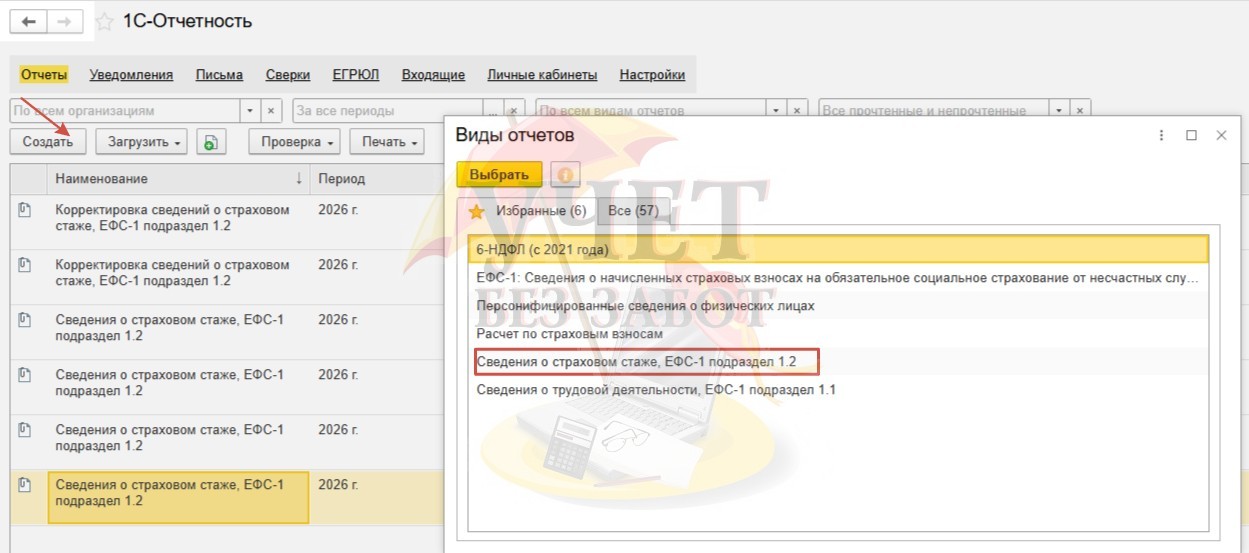The width and height of the screenshot is (1249, 553).
Task: Open the Входящие tab
Action: pos(433,75)
